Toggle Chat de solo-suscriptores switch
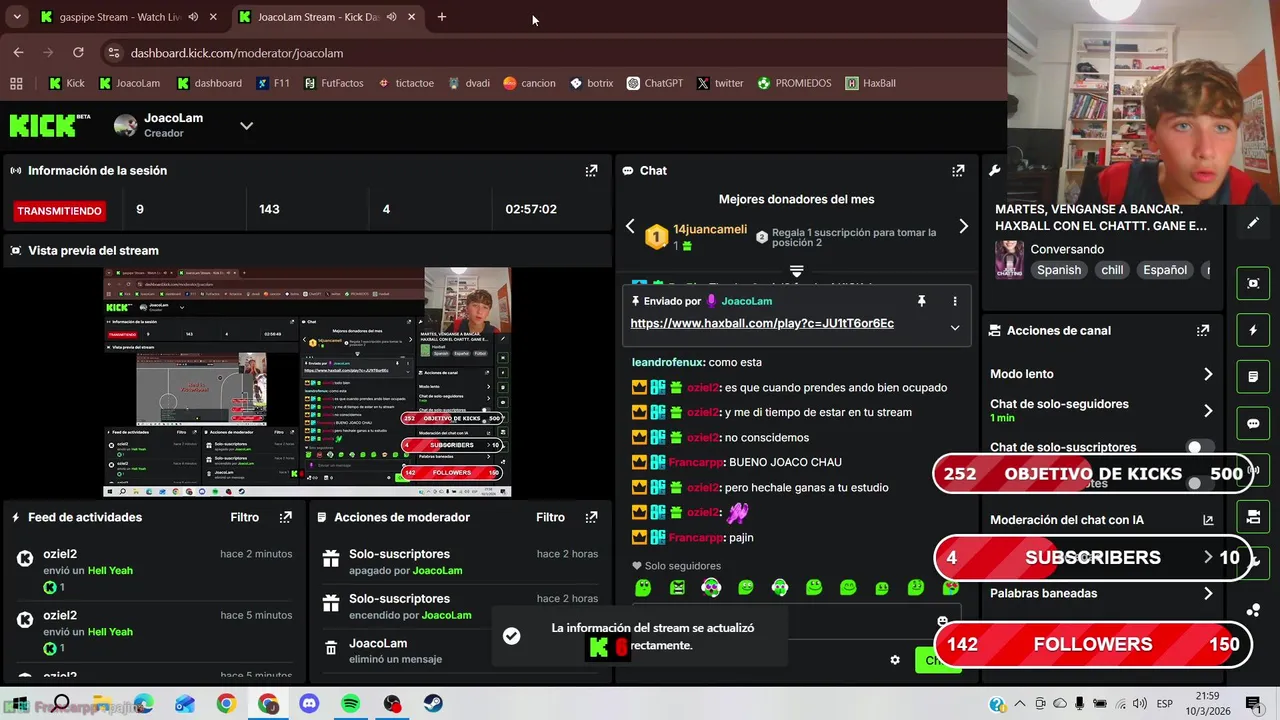This screenshot has width=1280, height=720. pyautogui.click(x=1200, y=447)
